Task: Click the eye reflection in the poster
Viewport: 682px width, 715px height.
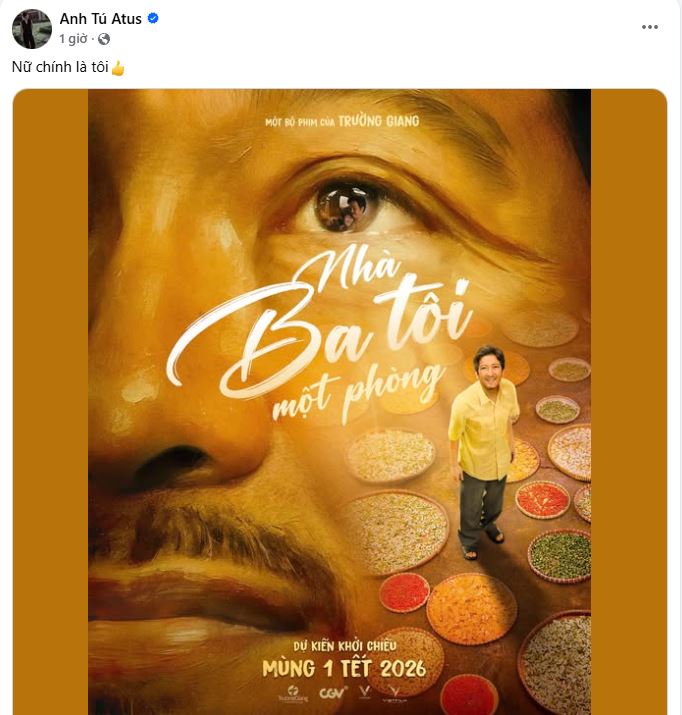Action: (x=344, y=205)
